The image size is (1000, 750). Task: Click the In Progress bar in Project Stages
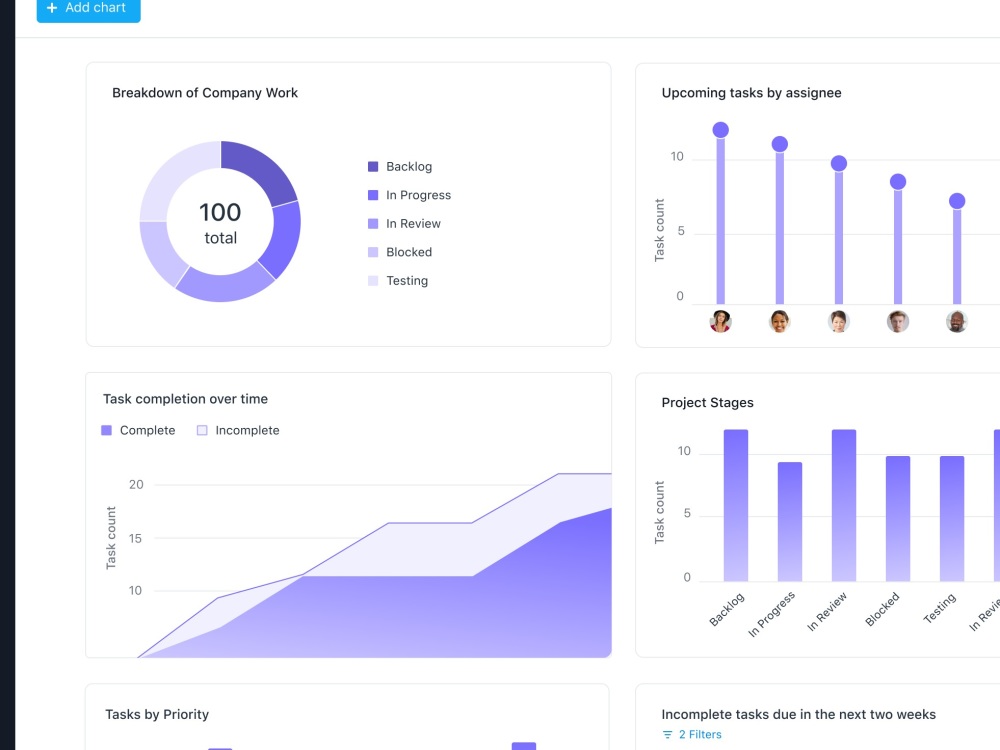tap(790, 522)
